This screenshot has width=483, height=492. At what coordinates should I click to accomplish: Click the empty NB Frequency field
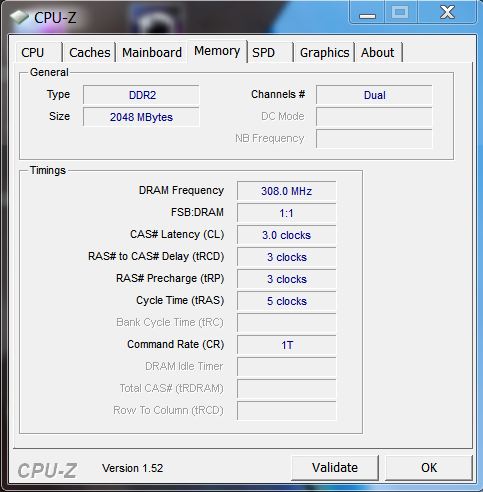pyautogui.click(x=374, y=139)
